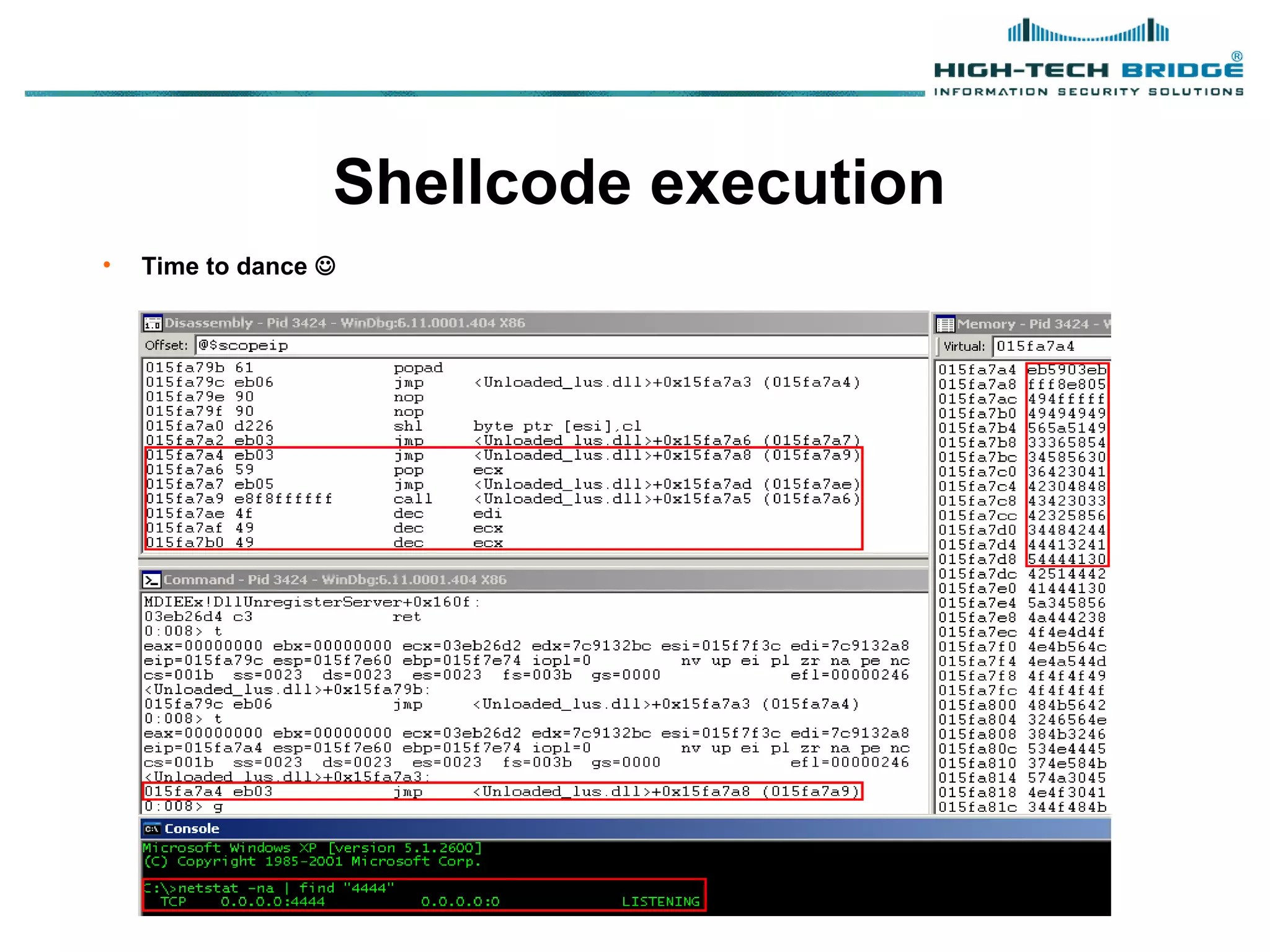Click the netstat -na command line in Console
Image resolution: width=1270 pixels, height=952 pixels.
pos(270,888)
